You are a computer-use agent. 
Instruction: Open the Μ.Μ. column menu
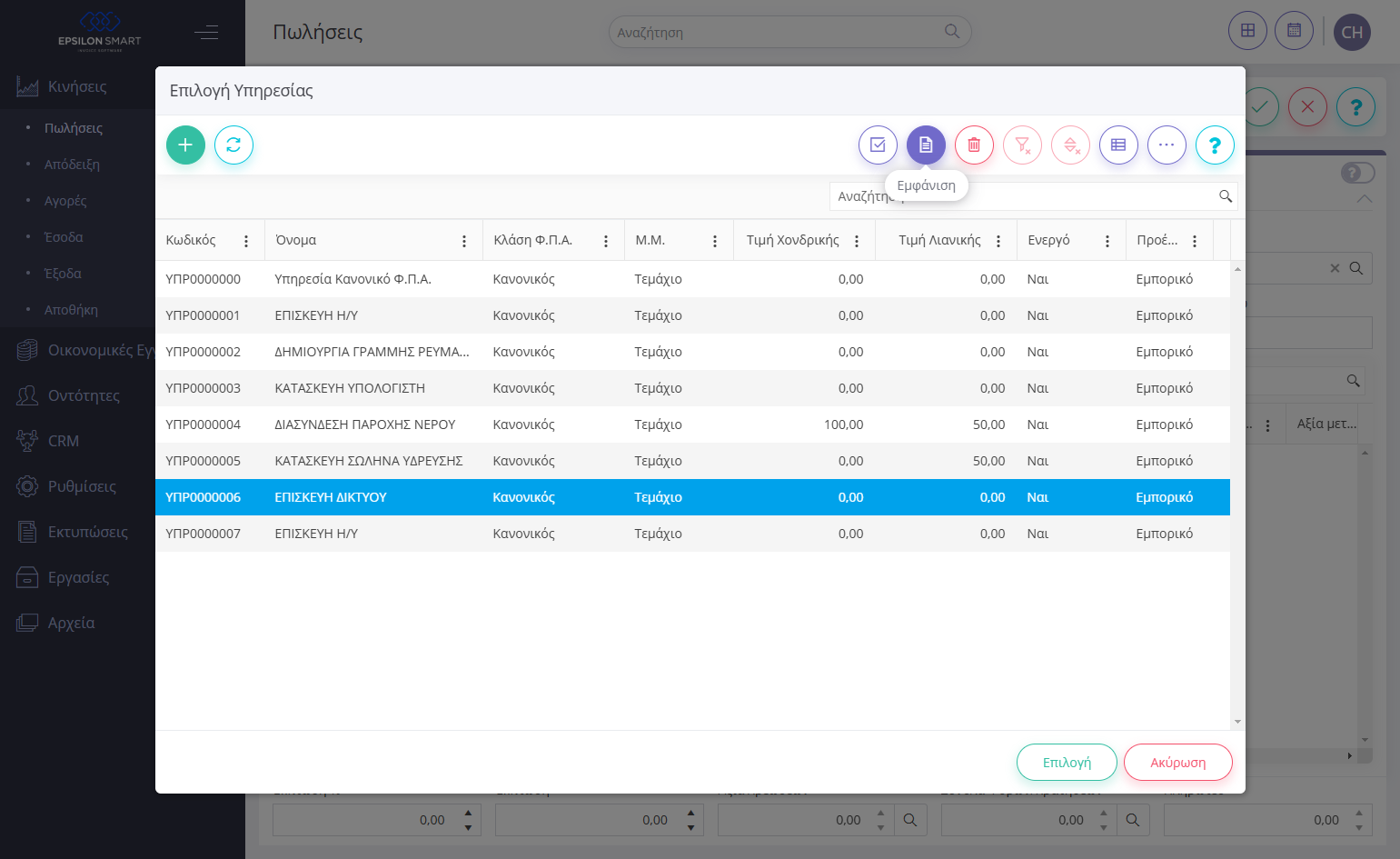(715, 241)
